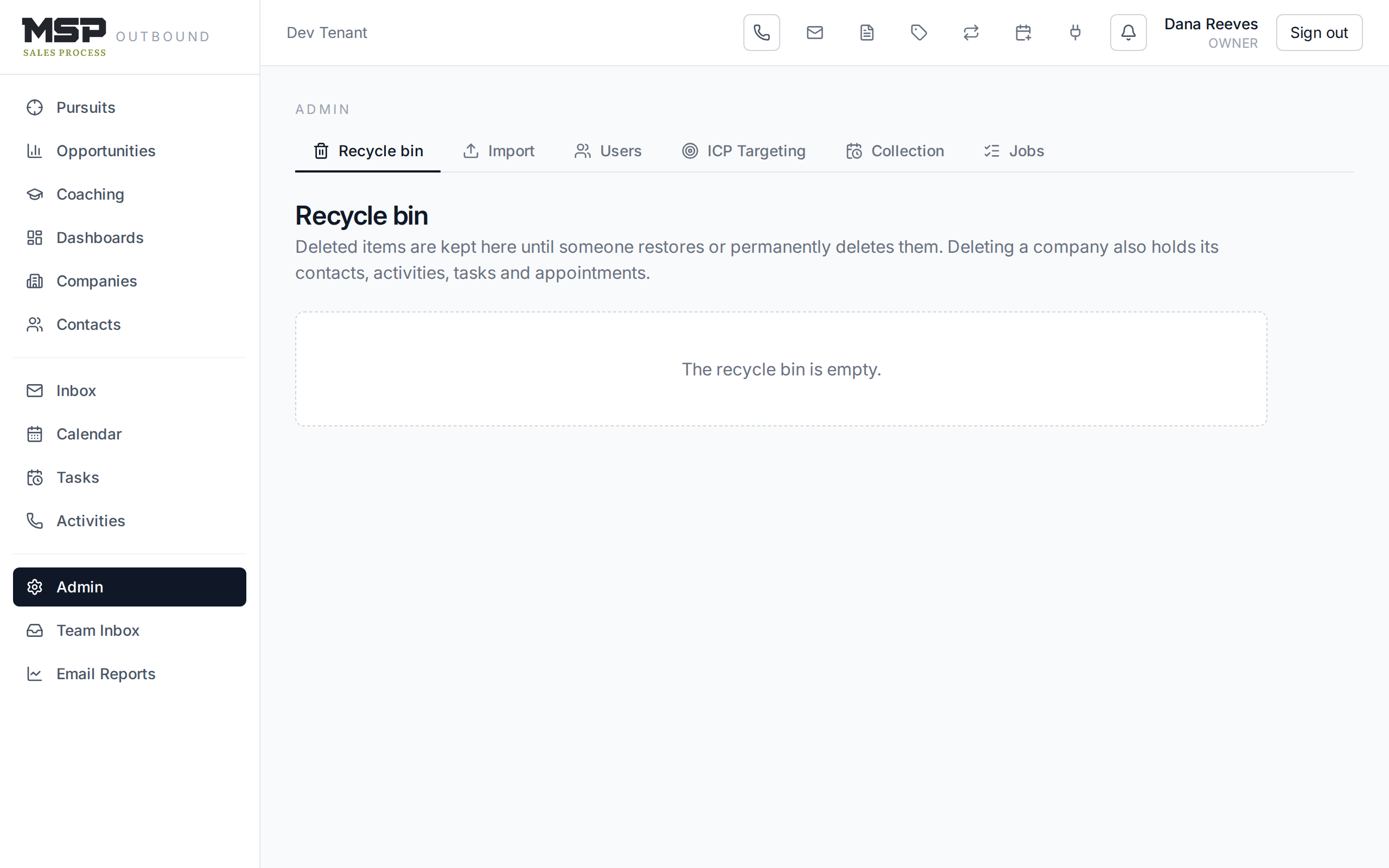Viewport: 1389px width, 868px height.
Task: Open Pursuits from the sidebar
Action: click(x=130, y=107)
